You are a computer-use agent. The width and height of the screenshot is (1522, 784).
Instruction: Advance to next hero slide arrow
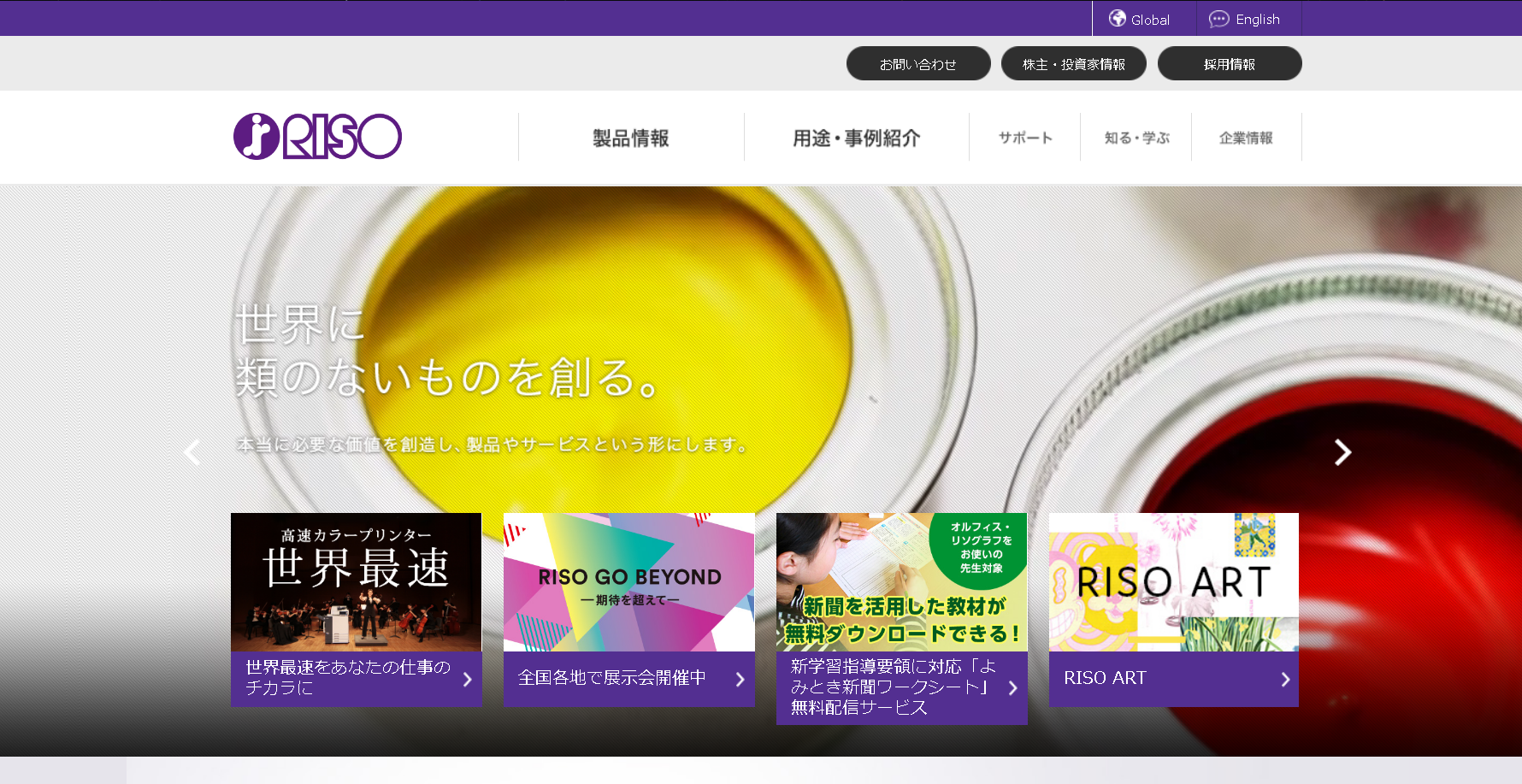(x=1342, y=451)
